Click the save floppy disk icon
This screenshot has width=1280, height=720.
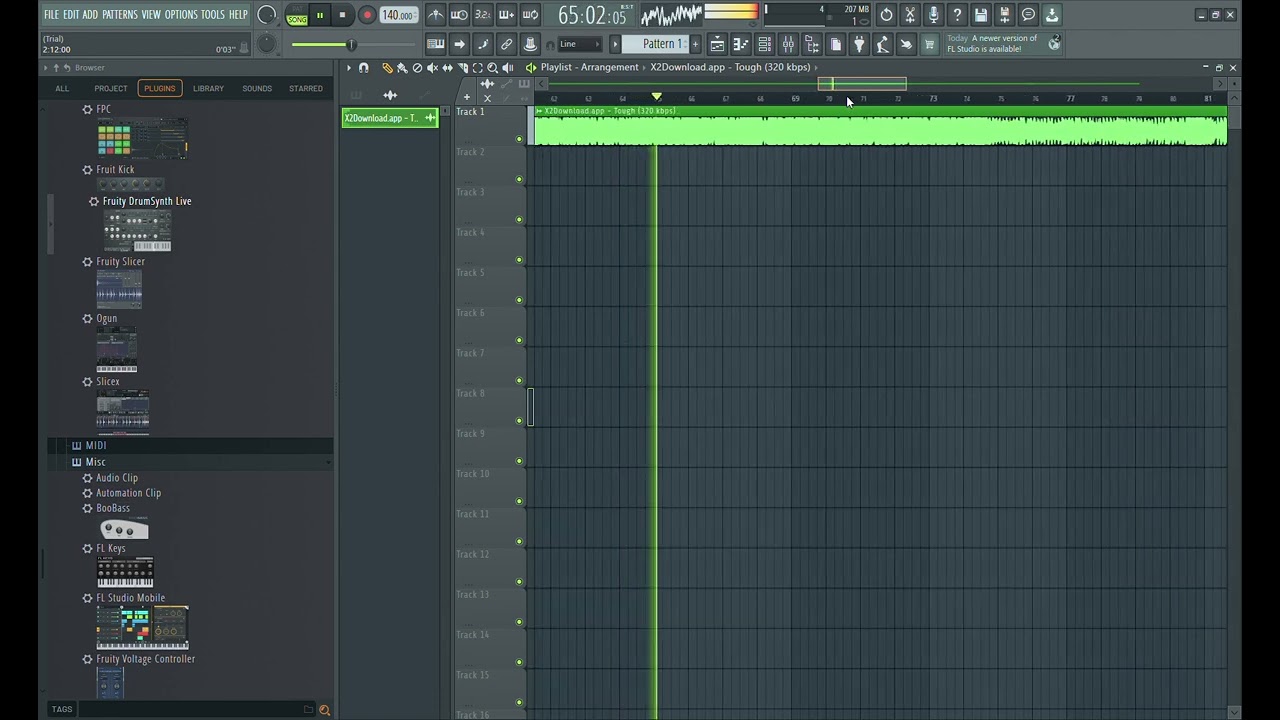pos(981,15)
